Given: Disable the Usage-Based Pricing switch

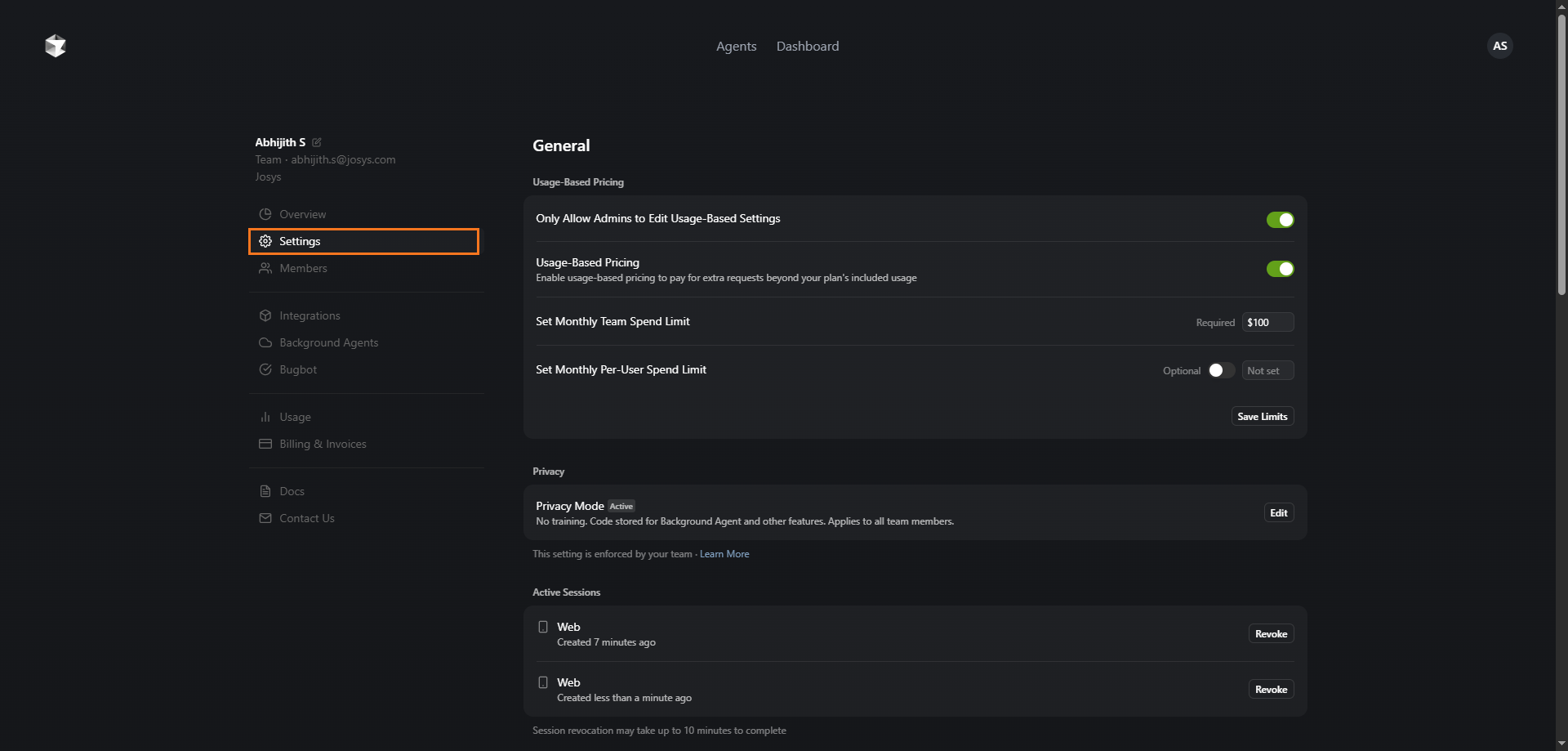Looking at the screenshot, I should (1280, 269).
